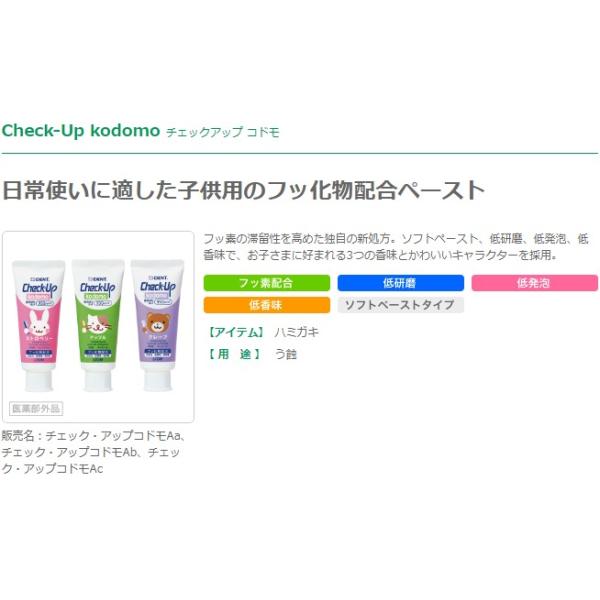Click the cat character icon on green tube
This screenshot has width=600, height=600.
point(97,323)
